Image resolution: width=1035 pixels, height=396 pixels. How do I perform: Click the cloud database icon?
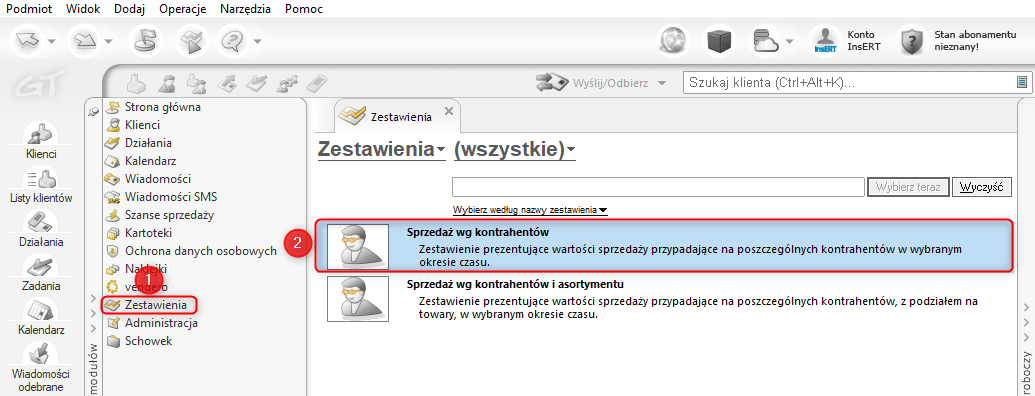766,42
